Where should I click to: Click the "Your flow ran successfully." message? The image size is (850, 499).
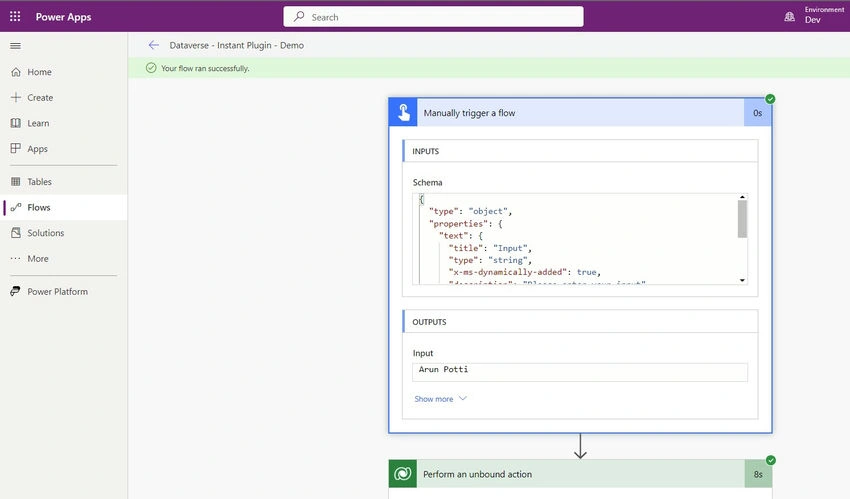pos(205,68)
